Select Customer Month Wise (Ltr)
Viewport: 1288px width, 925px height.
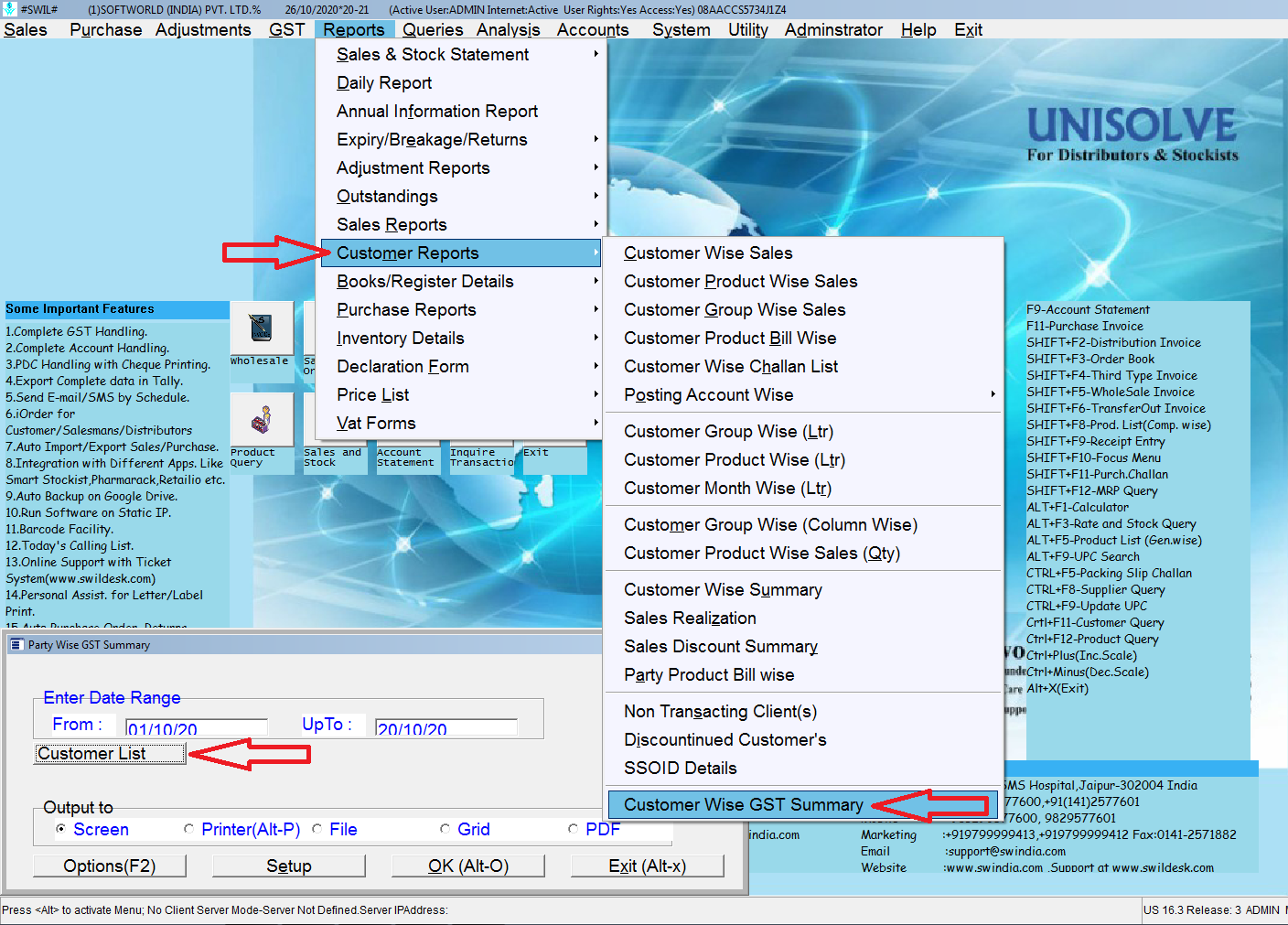tap(803, 488)
